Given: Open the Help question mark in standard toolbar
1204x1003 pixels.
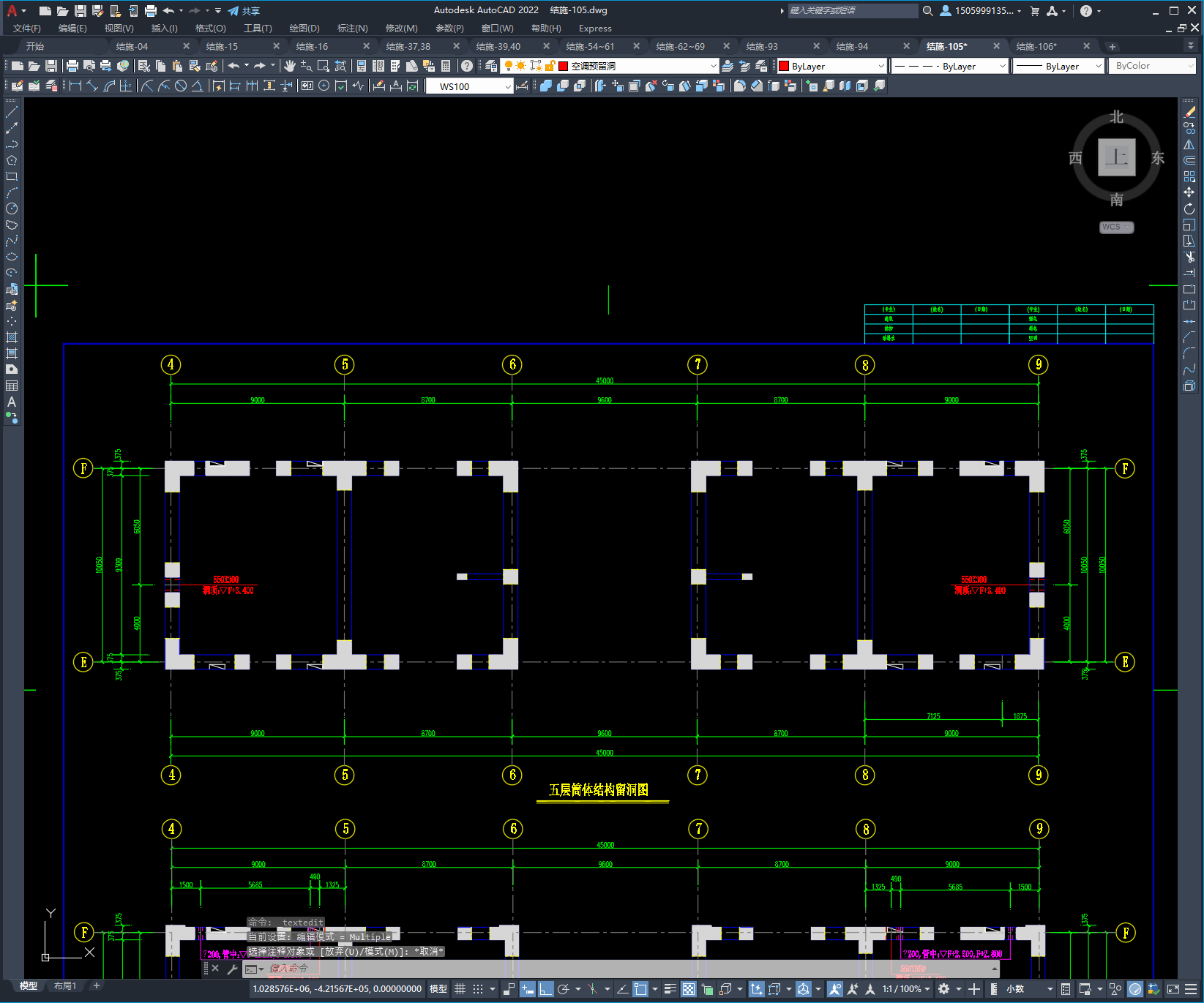Looking at the screenshot, I should (467, 66).
